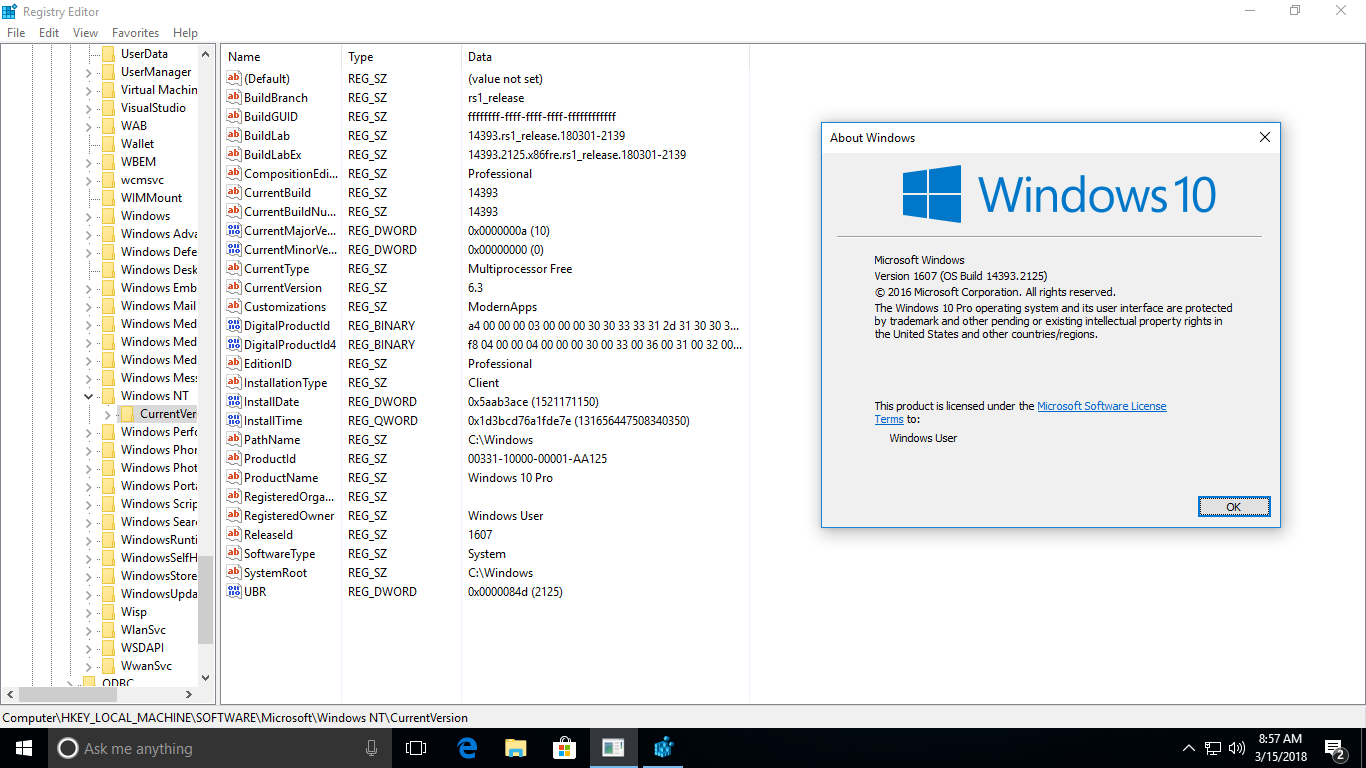Launch Microsoft Edge from the taskbar

coord(466,748)
